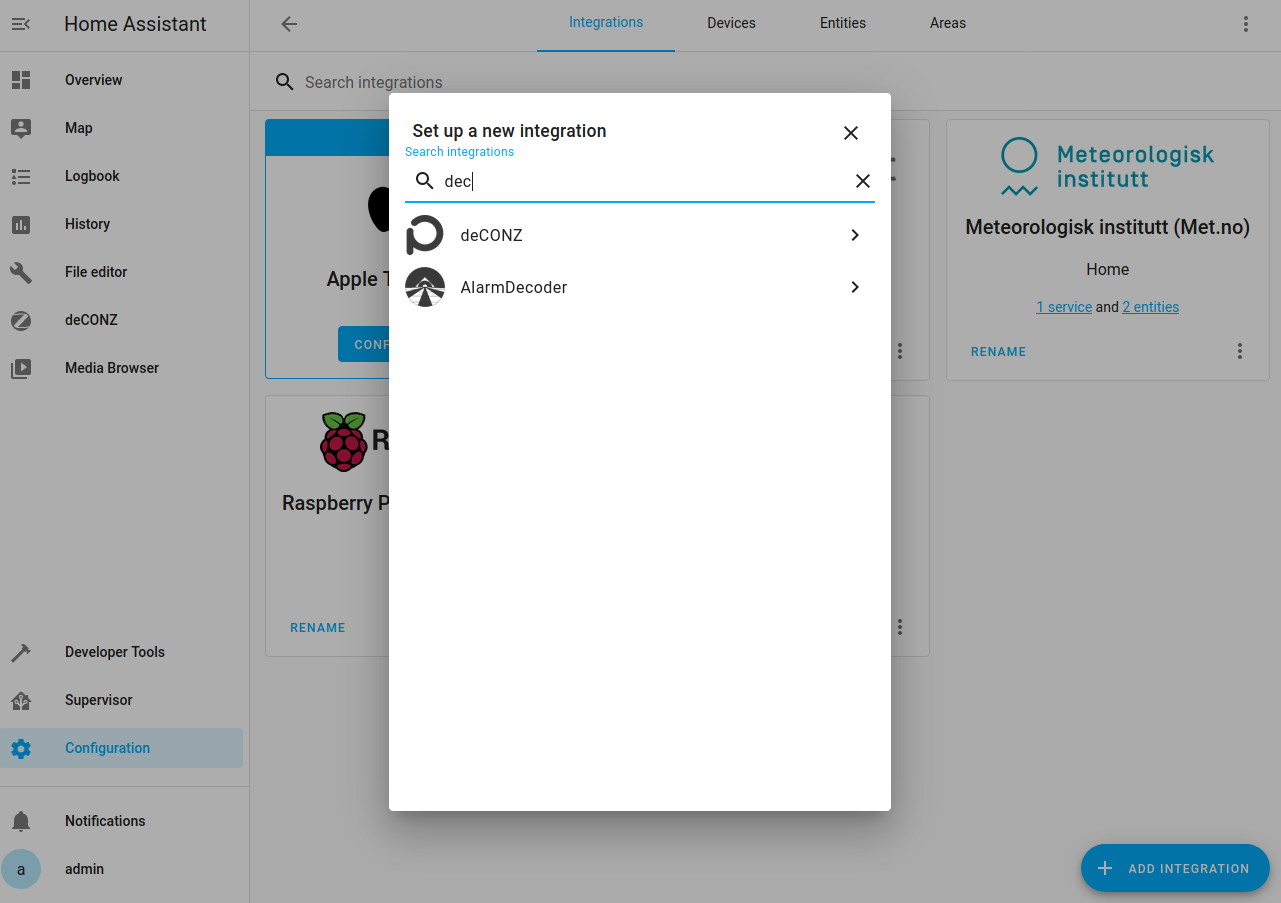The width and height of the screenshot is (1281, 903).
Task: Open Developer Tools from the sidebar
Action: (114, 652)
